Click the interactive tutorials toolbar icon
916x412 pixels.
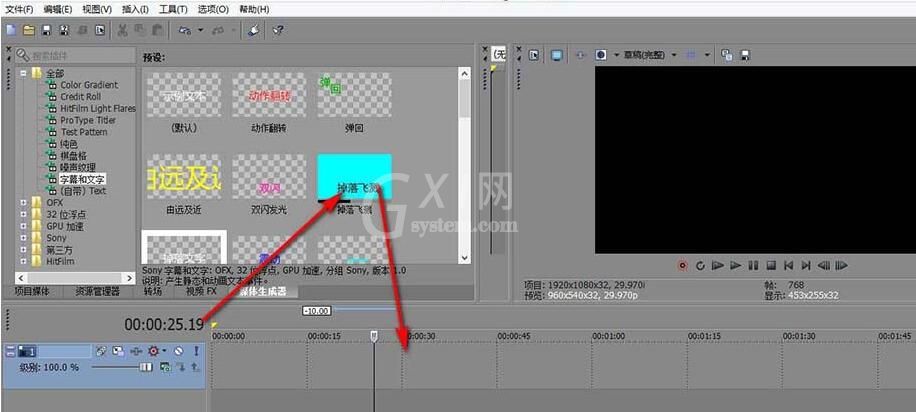tap(254, 30)
